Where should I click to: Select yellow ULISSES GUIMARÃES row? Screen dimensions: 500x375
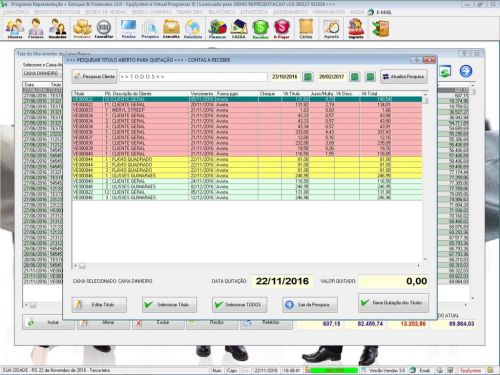click(x=247, y=176)
